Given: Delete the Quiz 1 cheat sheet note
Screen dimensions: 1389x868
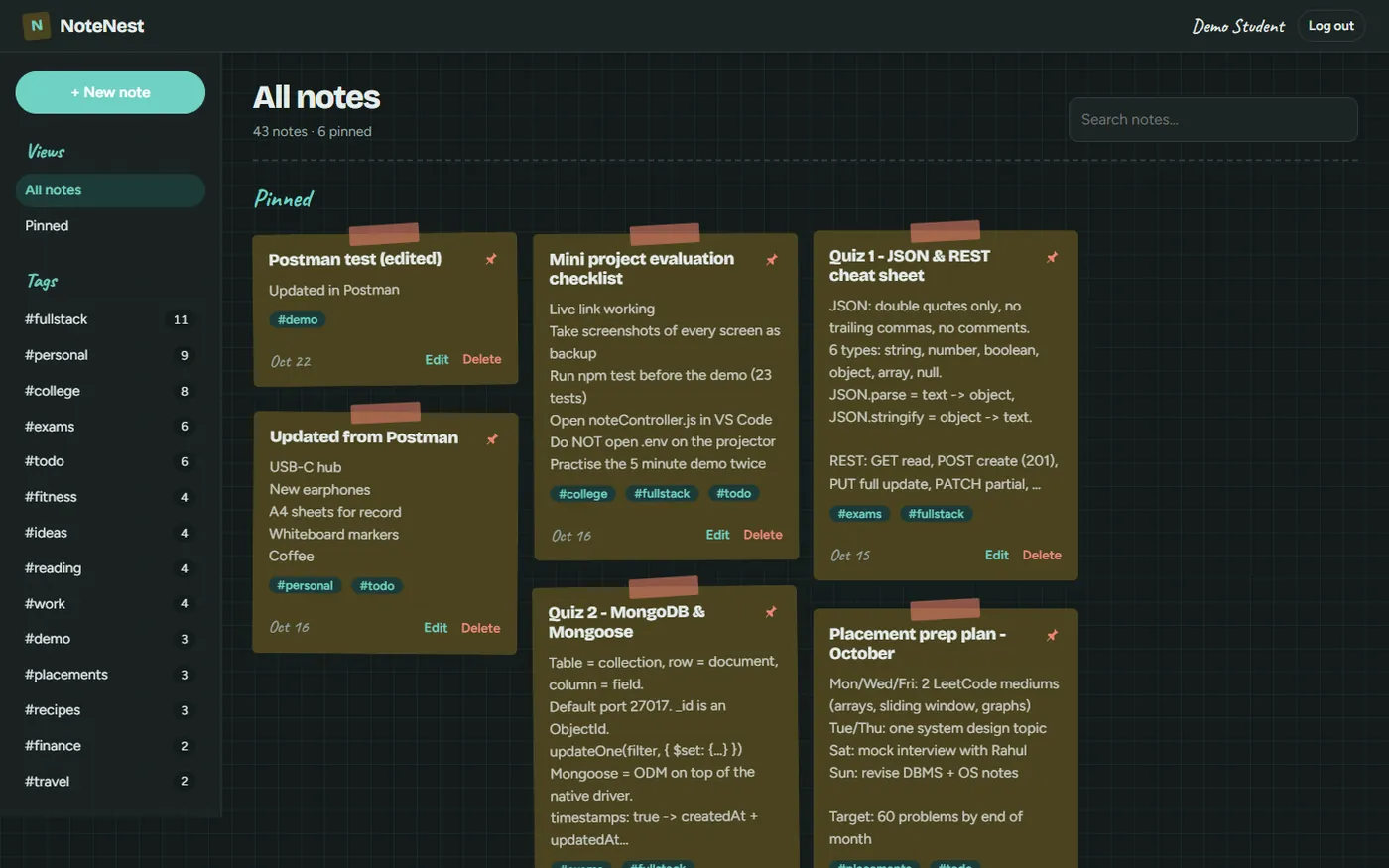Looking at the screenshot, I should coord(1042,556).
